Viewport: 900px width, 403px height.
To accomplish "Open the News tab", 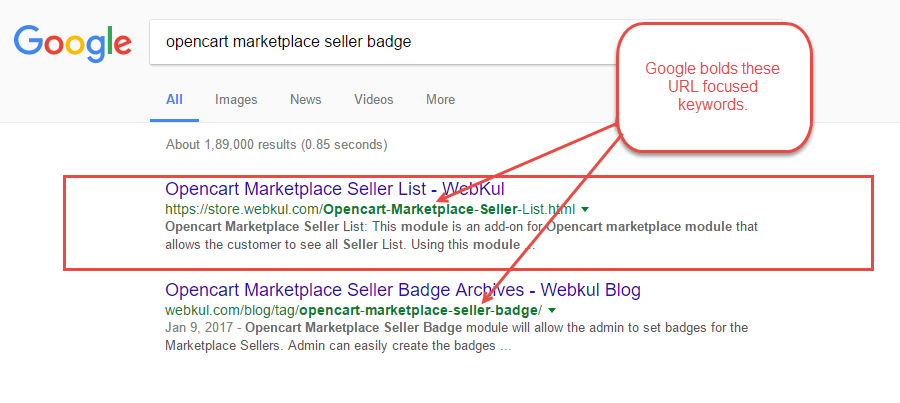I will point(305,99).
